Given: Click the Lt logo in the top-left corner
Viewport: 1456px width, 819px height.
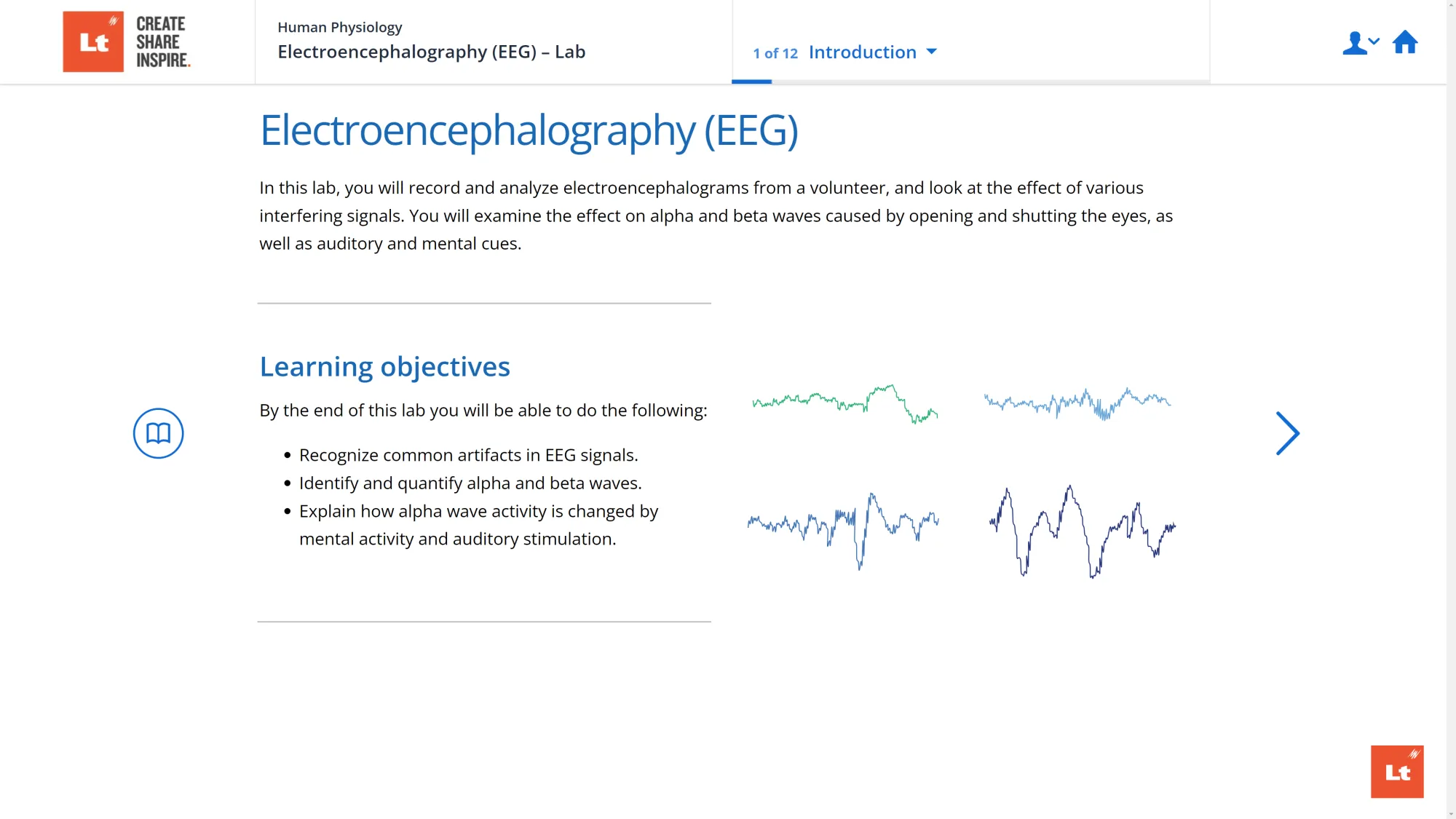Looking at the screenshot, I should click(x=93, y=41).
